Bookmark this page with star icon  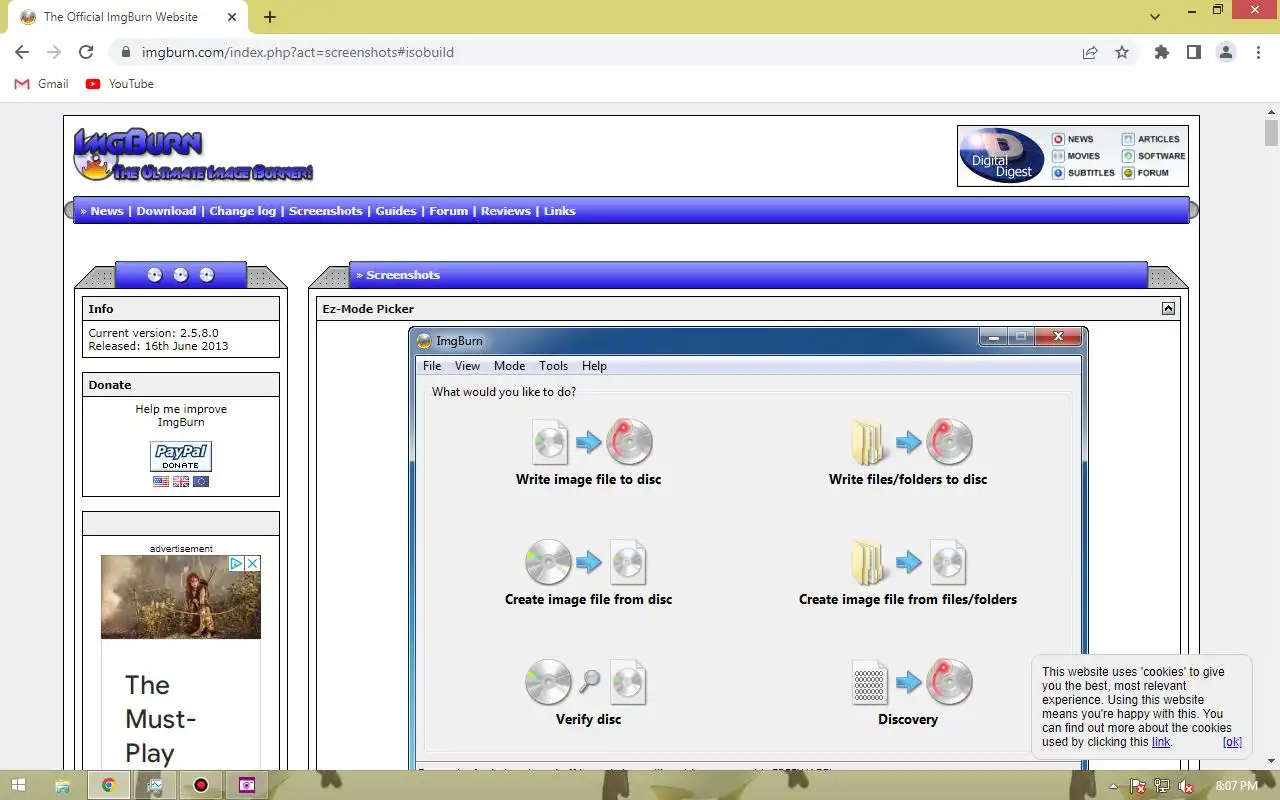point(1122,52)
